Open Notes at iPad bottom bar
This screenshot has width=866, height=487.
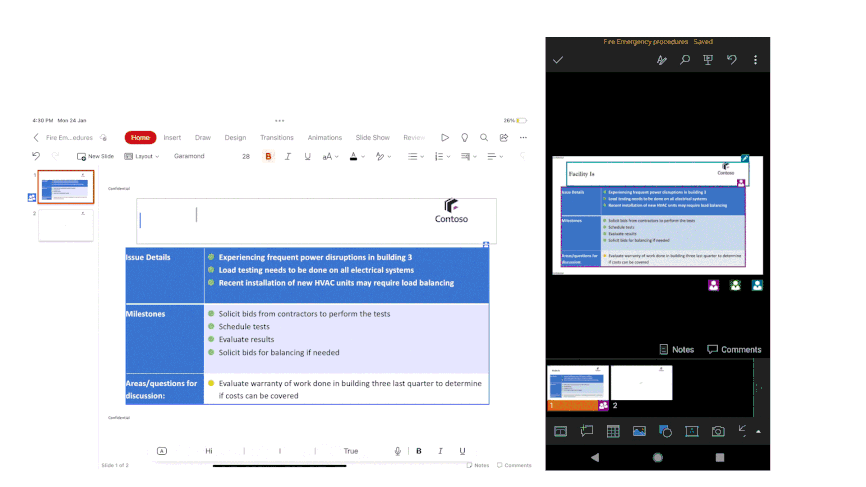[x=478, y=465]
